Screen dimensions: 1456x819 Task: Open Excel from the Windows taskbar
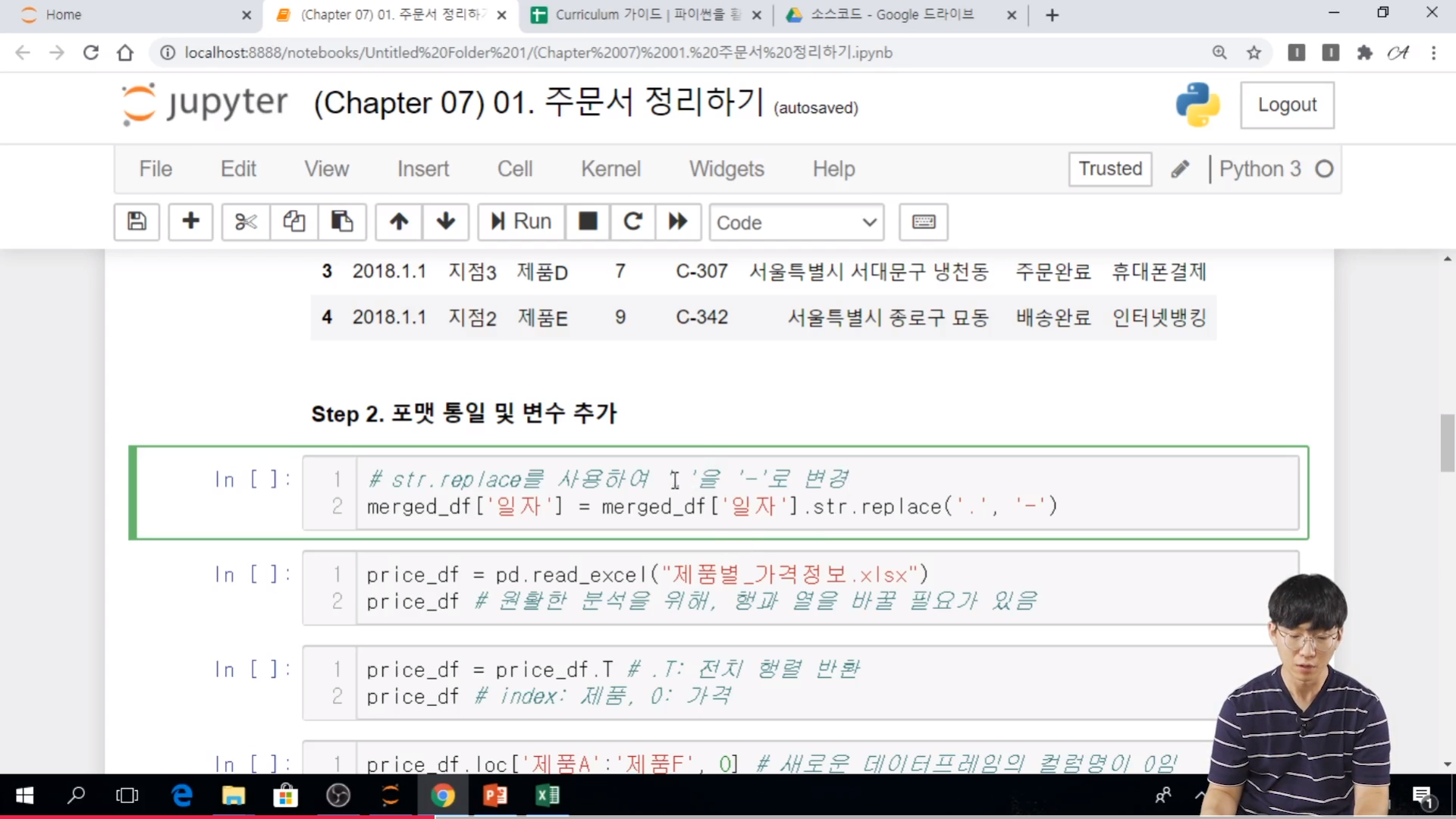pyautogui.click(x=547, y=795)
